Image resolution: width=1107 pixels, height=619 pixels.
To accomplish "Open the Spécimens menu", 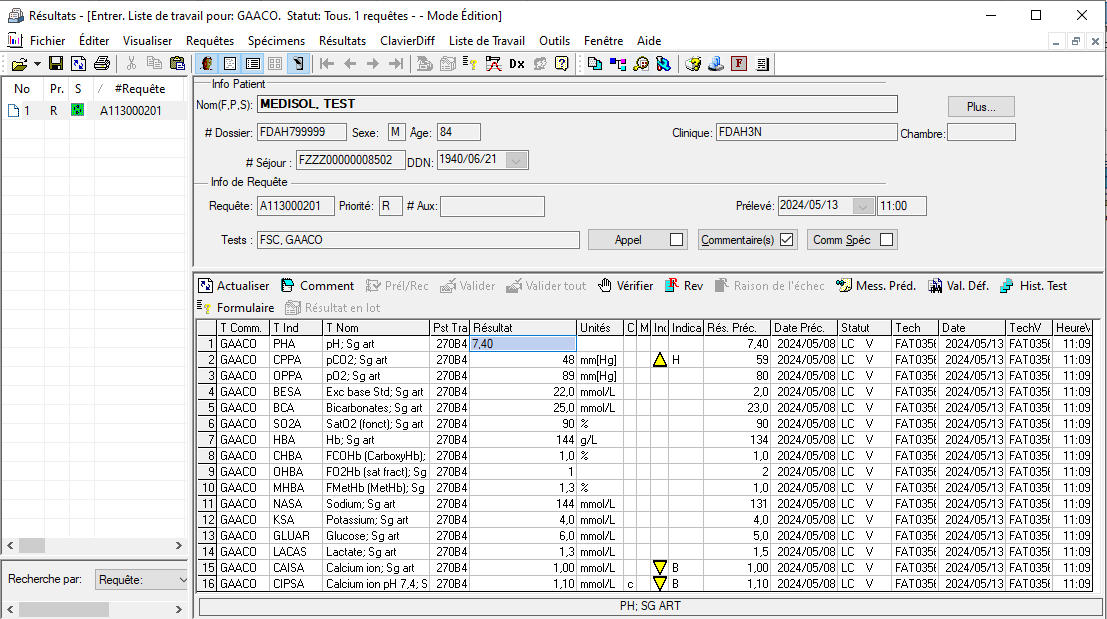I will [276, 41].
